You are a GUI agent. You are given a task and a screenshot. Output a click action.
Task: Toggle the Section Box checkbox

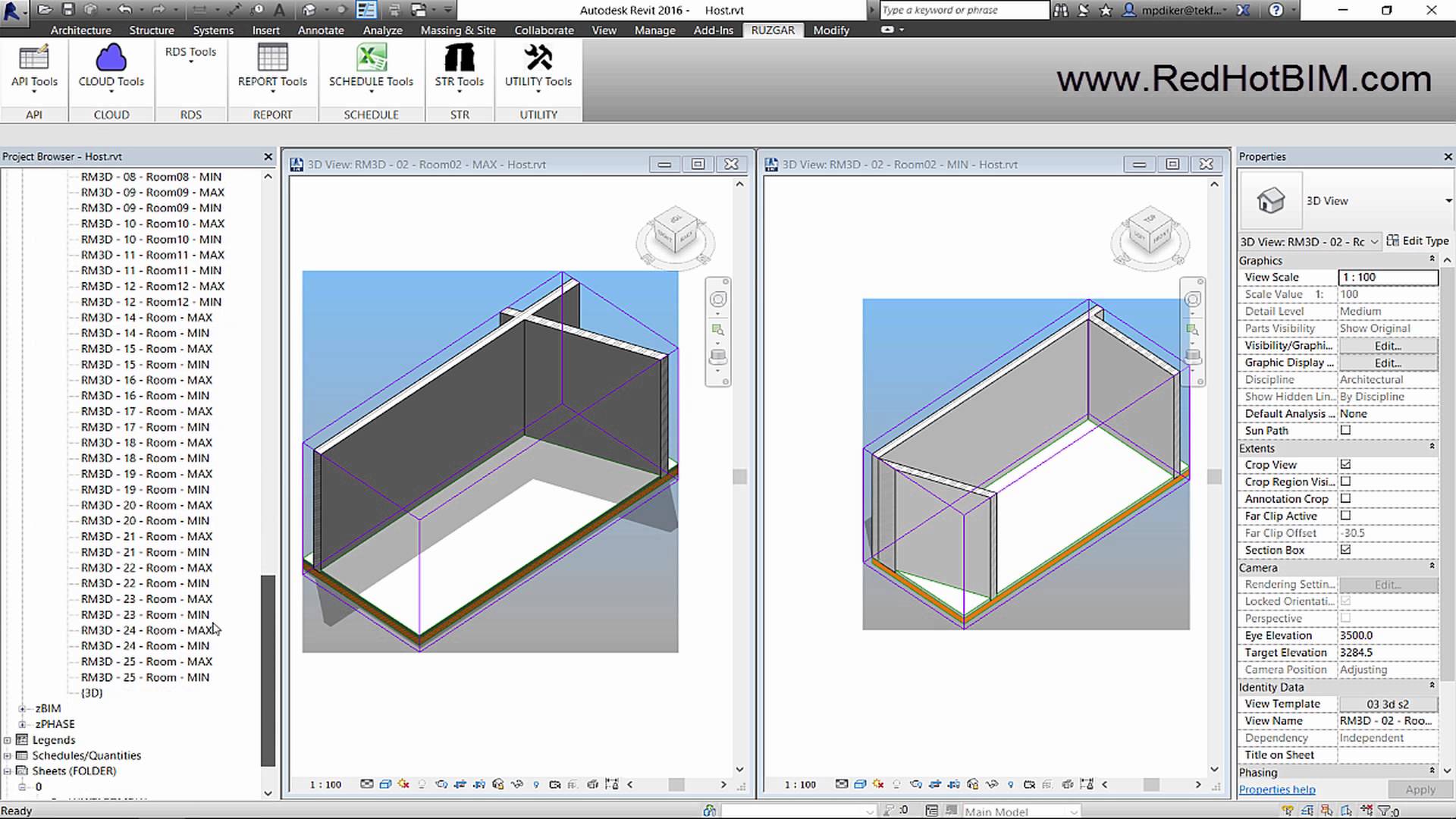point(1345,550)
